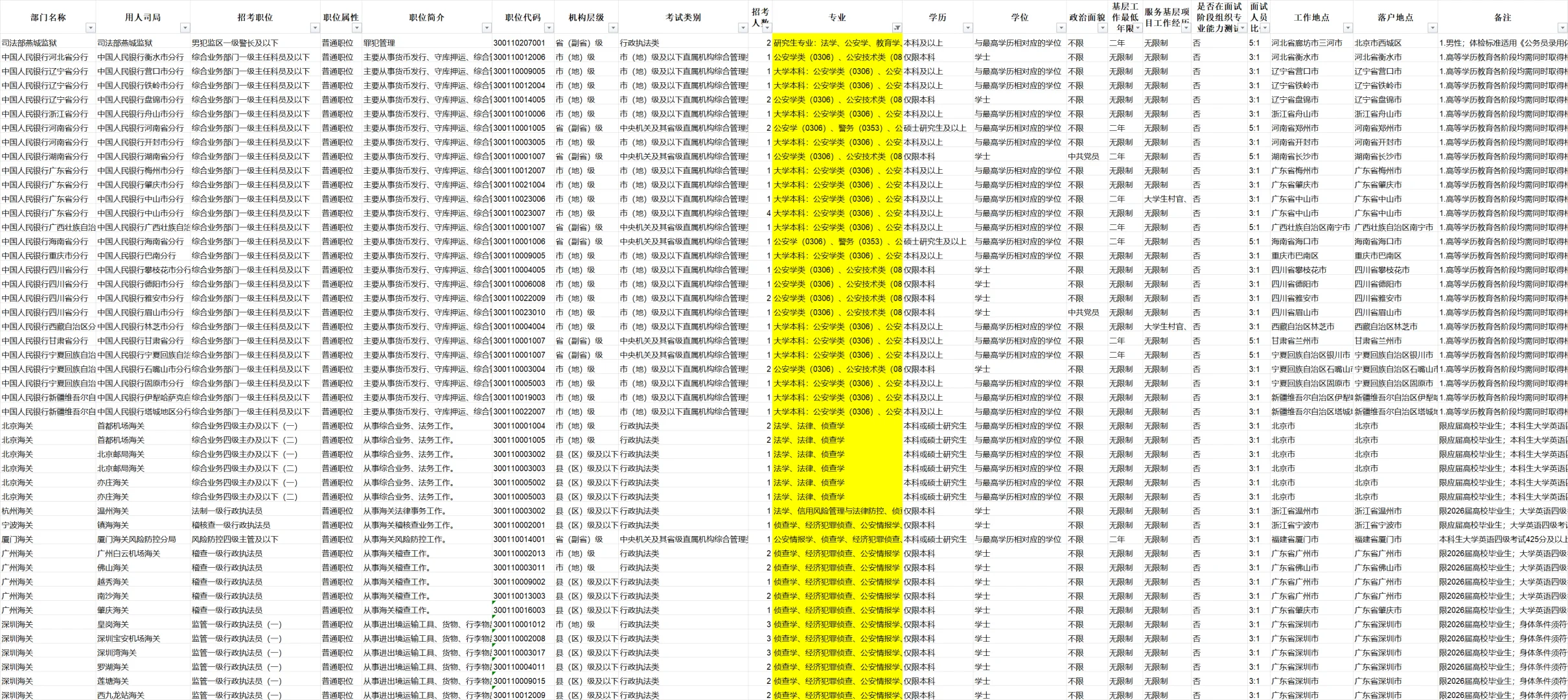
Task: Expand the 落户地点 filter dropdown
Action: pyautogui.click(x=1433, y=28)
